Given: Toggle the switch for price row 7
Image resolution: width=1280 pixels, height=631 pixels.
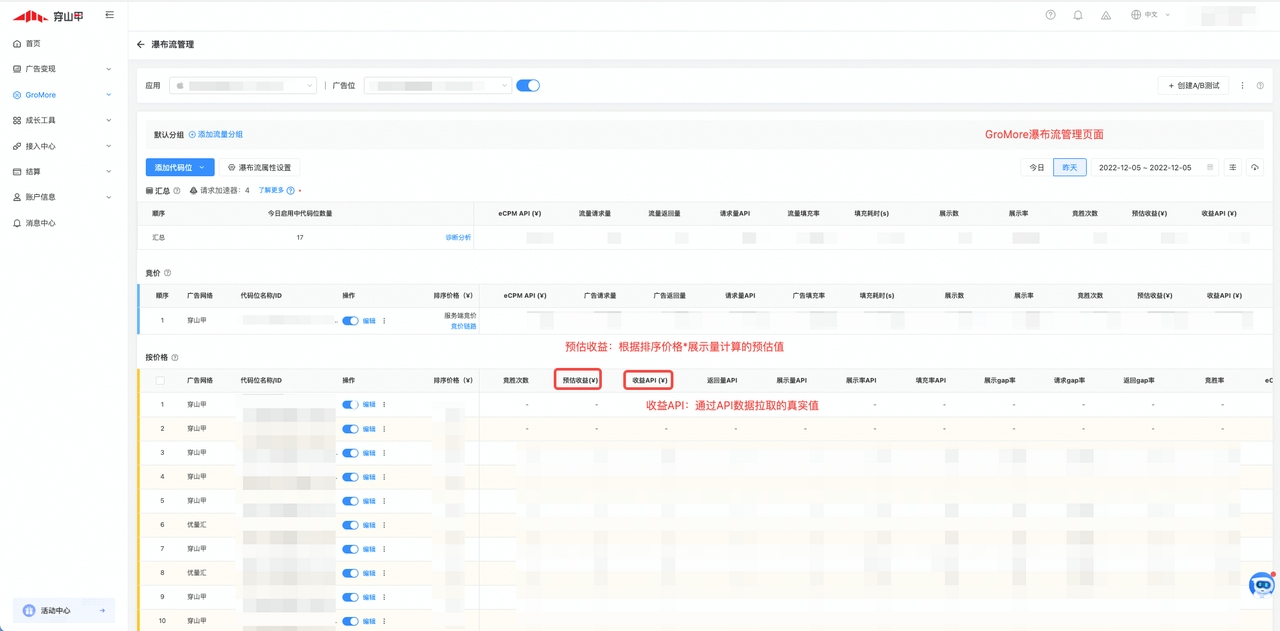Looking at the screenshot, I should coord(350,549).
